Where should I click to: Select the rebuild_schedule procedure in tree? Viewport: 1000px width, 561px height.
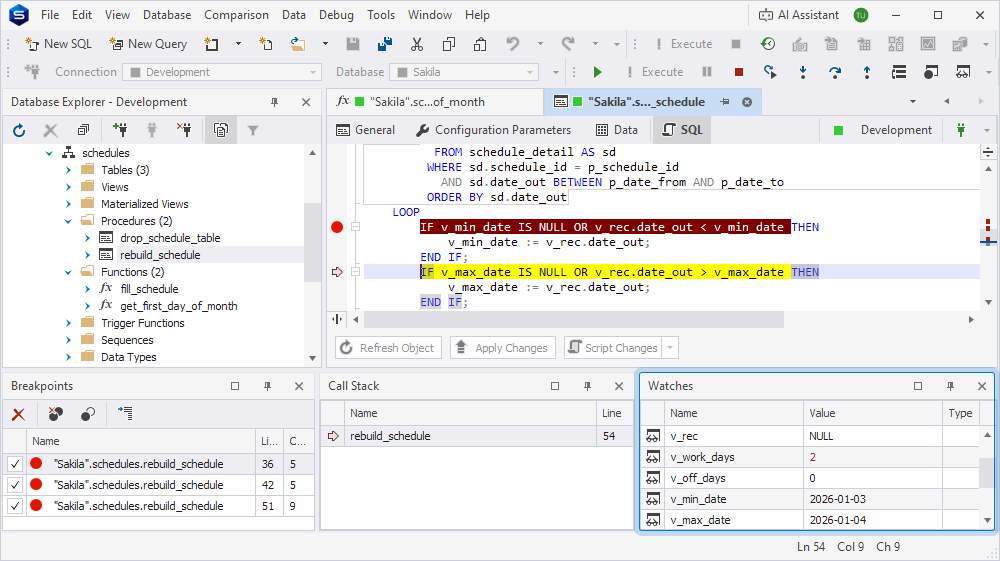coord(160,255)
